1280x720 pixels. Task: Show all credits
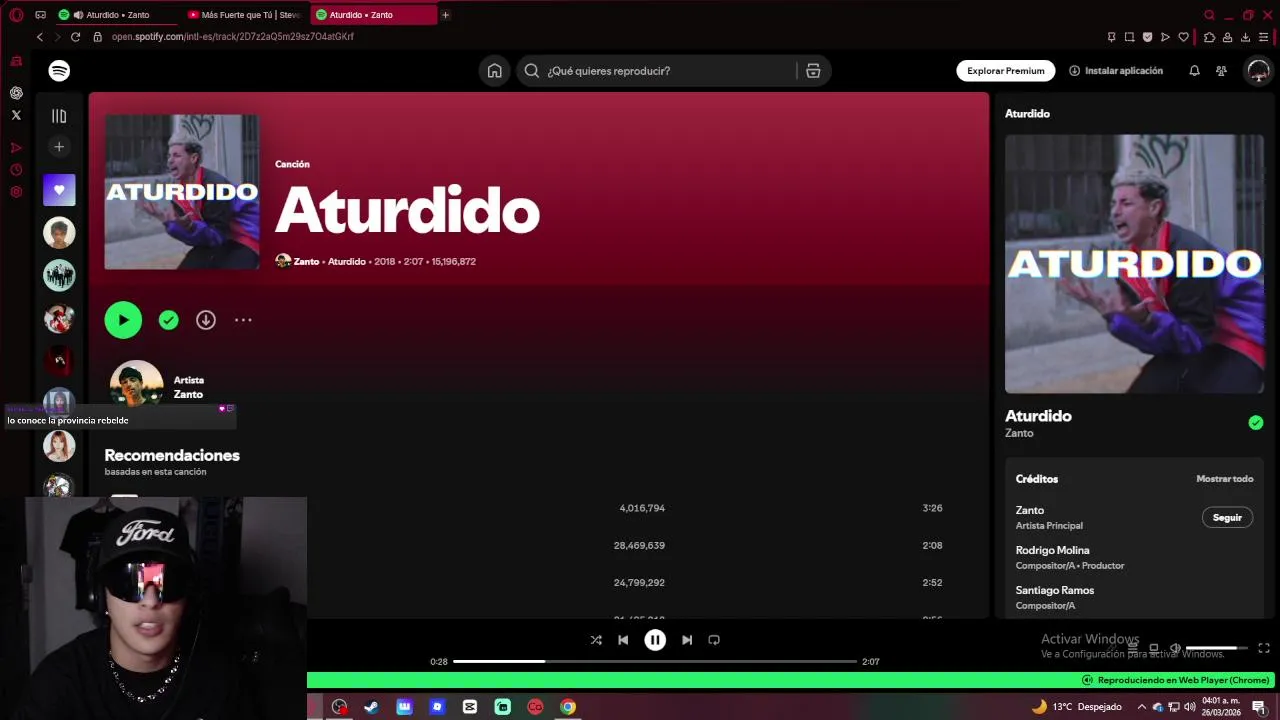click(x=1224, y=479)
